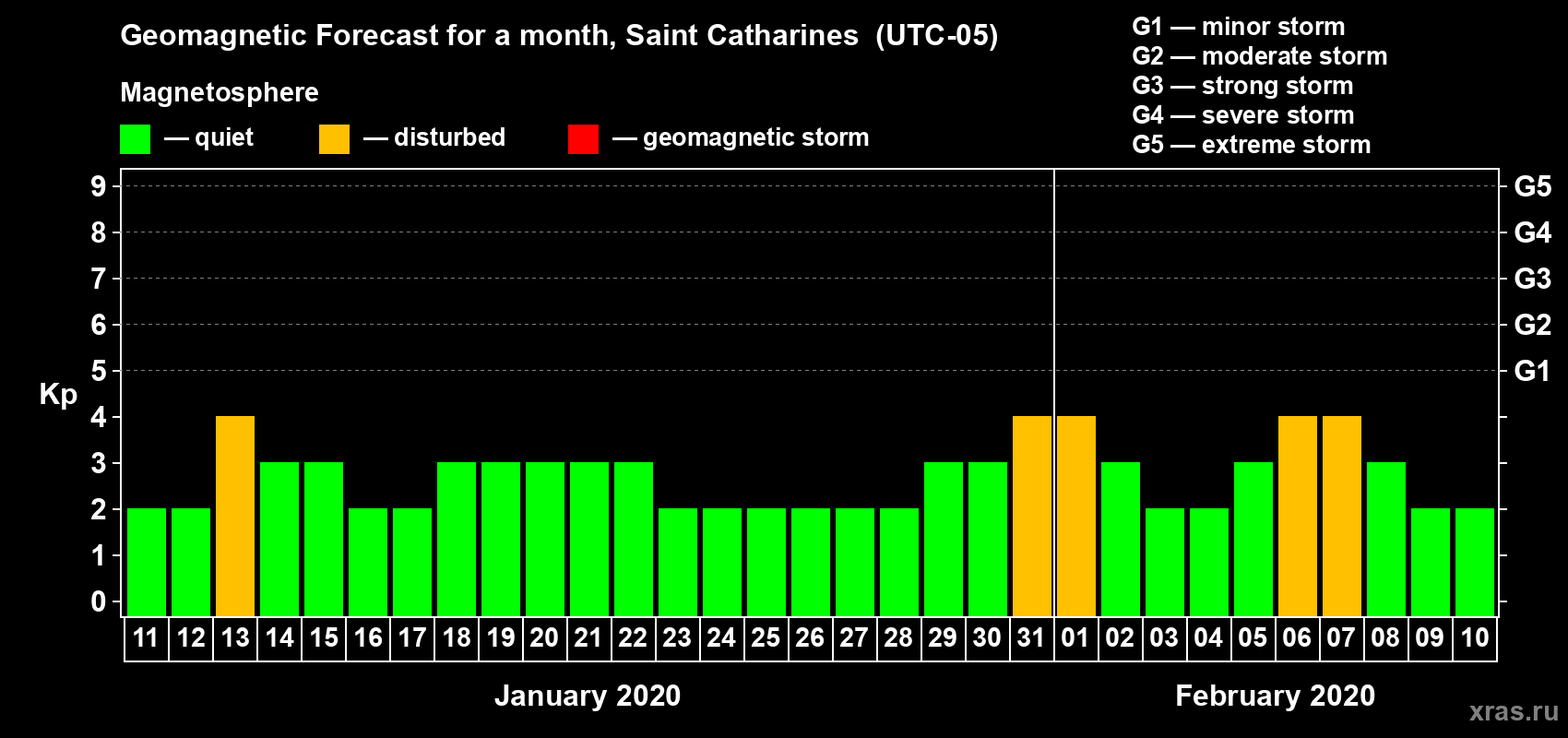This screenshot has height=738, width=1568.
Task: Click date label 28 on the axis
Action: coord(898,638)
